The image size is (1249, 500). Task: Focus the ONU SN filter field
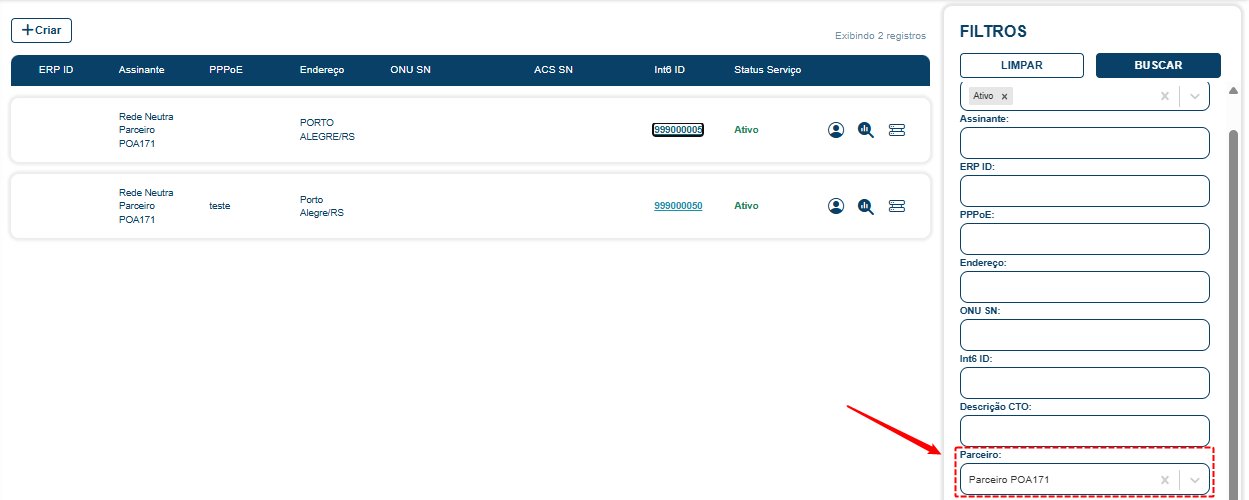coord(1084,335)
